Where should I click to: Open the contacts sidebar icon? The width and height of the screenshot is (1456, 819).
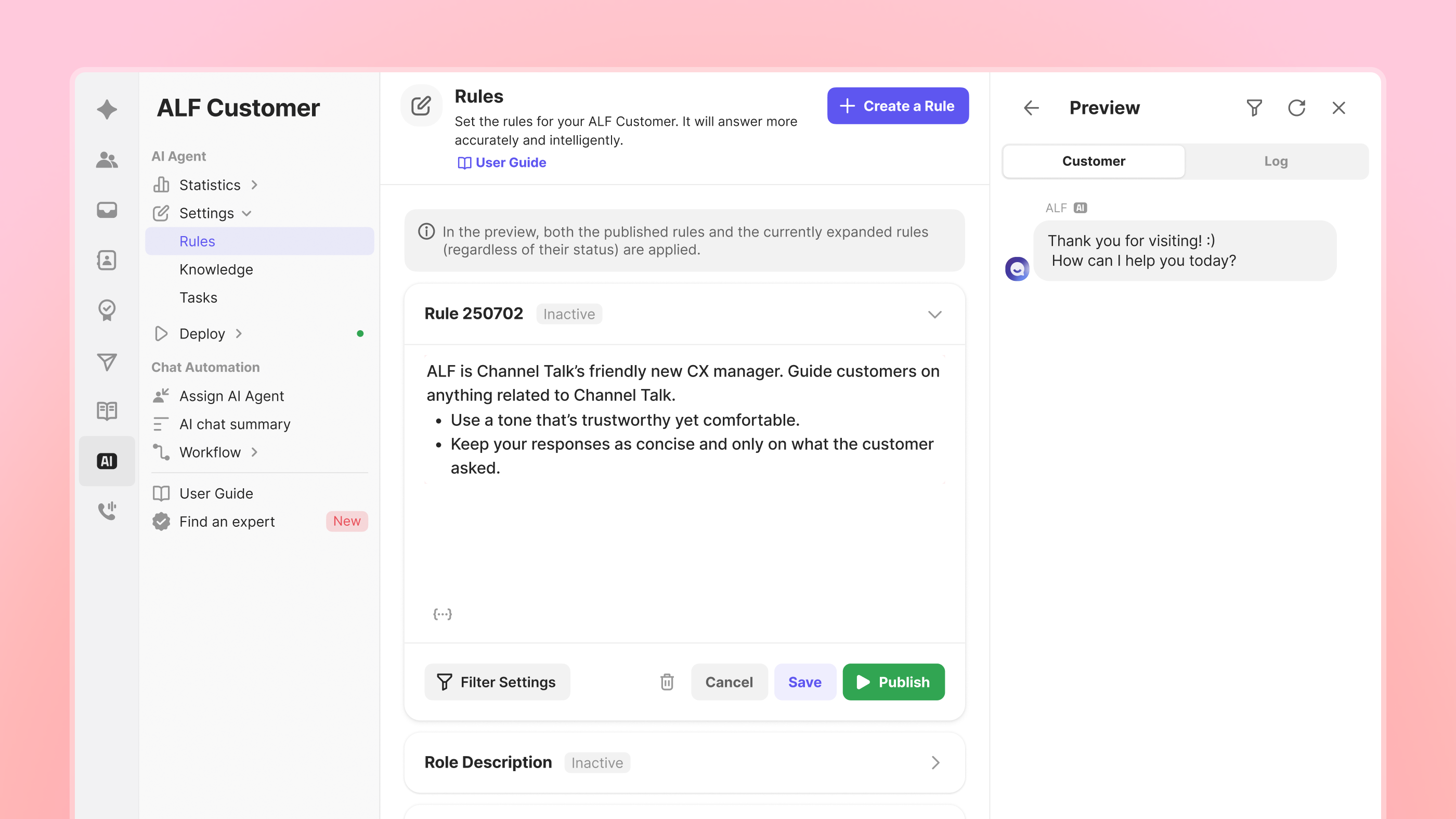(107, 259)
